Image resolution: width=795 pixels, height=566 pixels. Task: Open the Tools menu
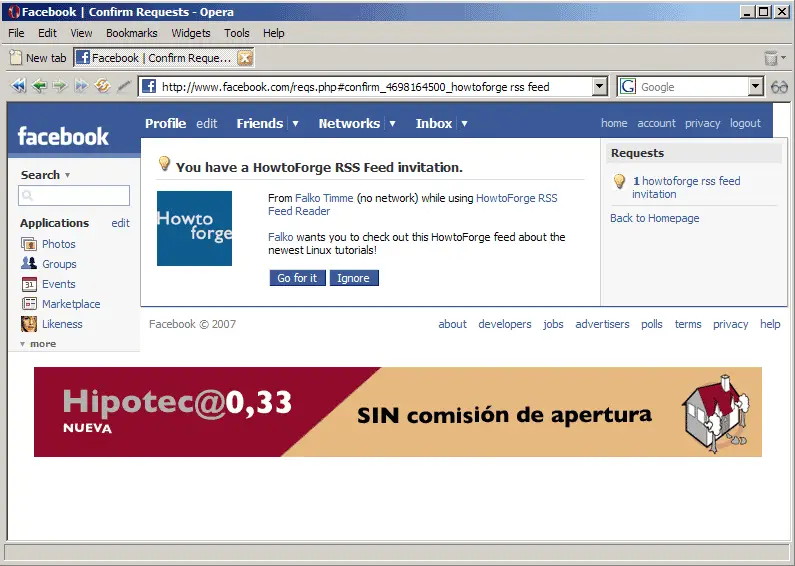click(x=237, y=33)
